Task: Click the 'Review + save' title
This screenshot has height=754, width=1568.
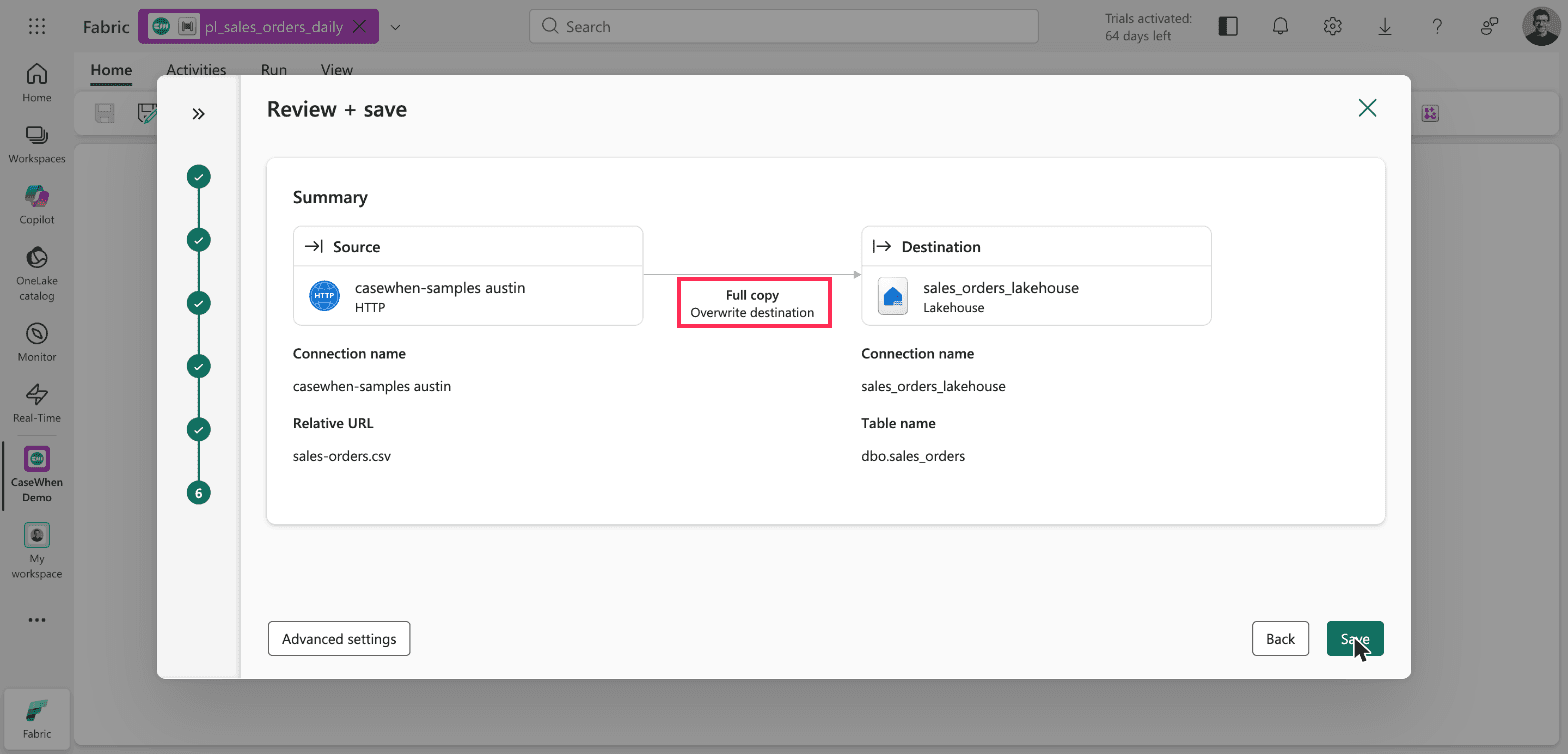Action: pyautogui.click(x=337, y=109)
